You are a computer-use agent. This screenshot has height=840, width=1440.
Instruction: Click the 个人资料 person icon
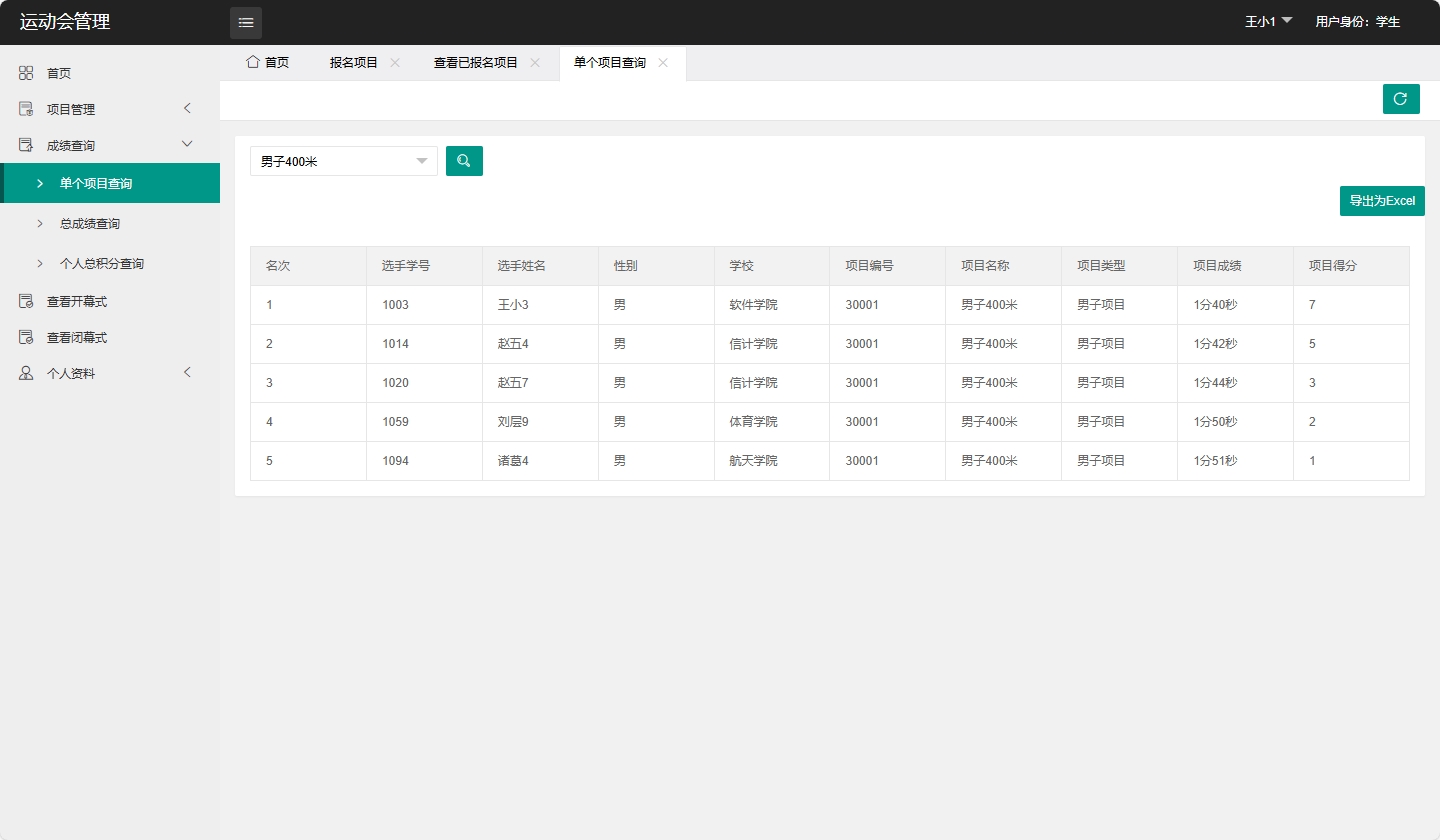[x=26, y=372]
